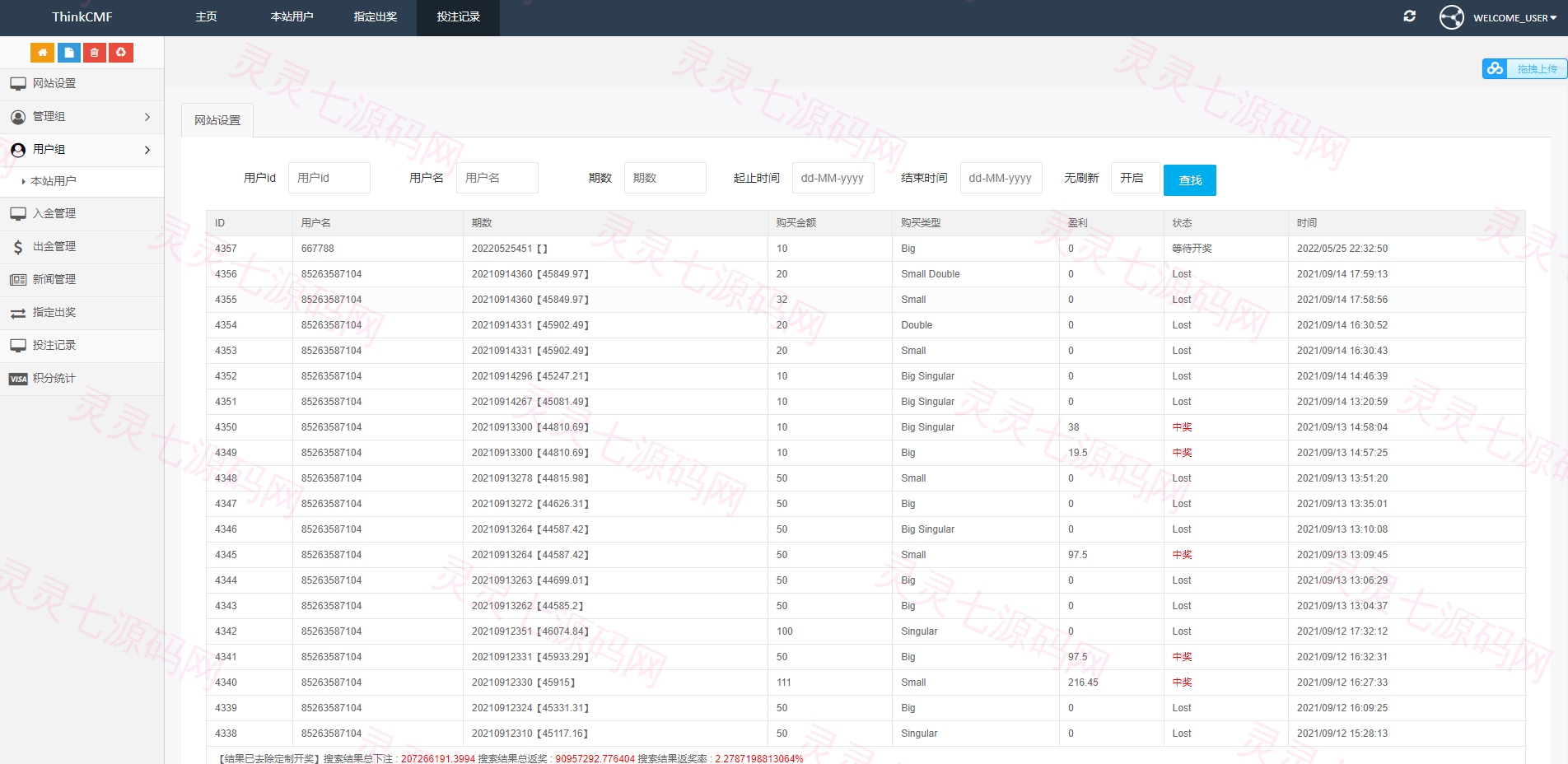Viewport: 1568px width, 764px height.
Task: Click the person icon next to 用户组
Action: [18, 150]
